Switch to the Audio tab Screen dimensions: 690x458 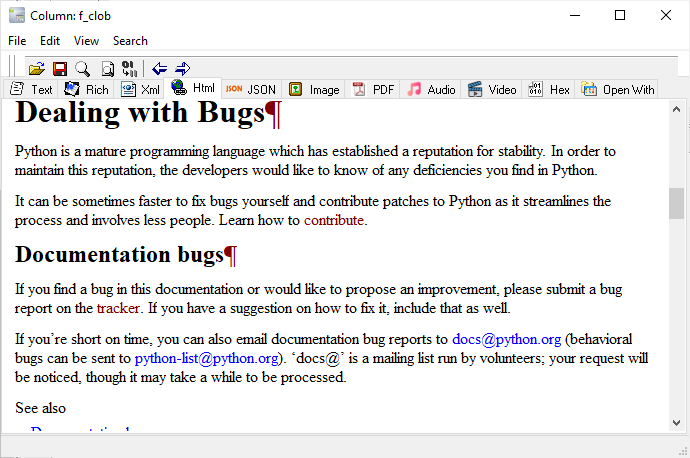click(x=431, y=89)
